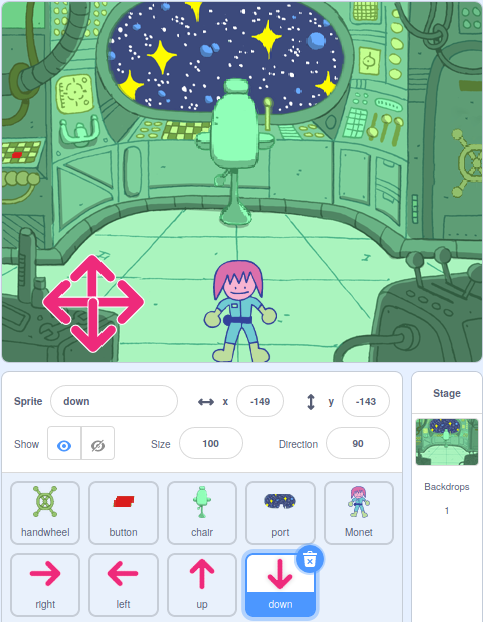Image resolution: width=483 pixels, height=622 pixels.
Task: Select the port sprite
Action: pyautogui.click(x=280, y=513)
